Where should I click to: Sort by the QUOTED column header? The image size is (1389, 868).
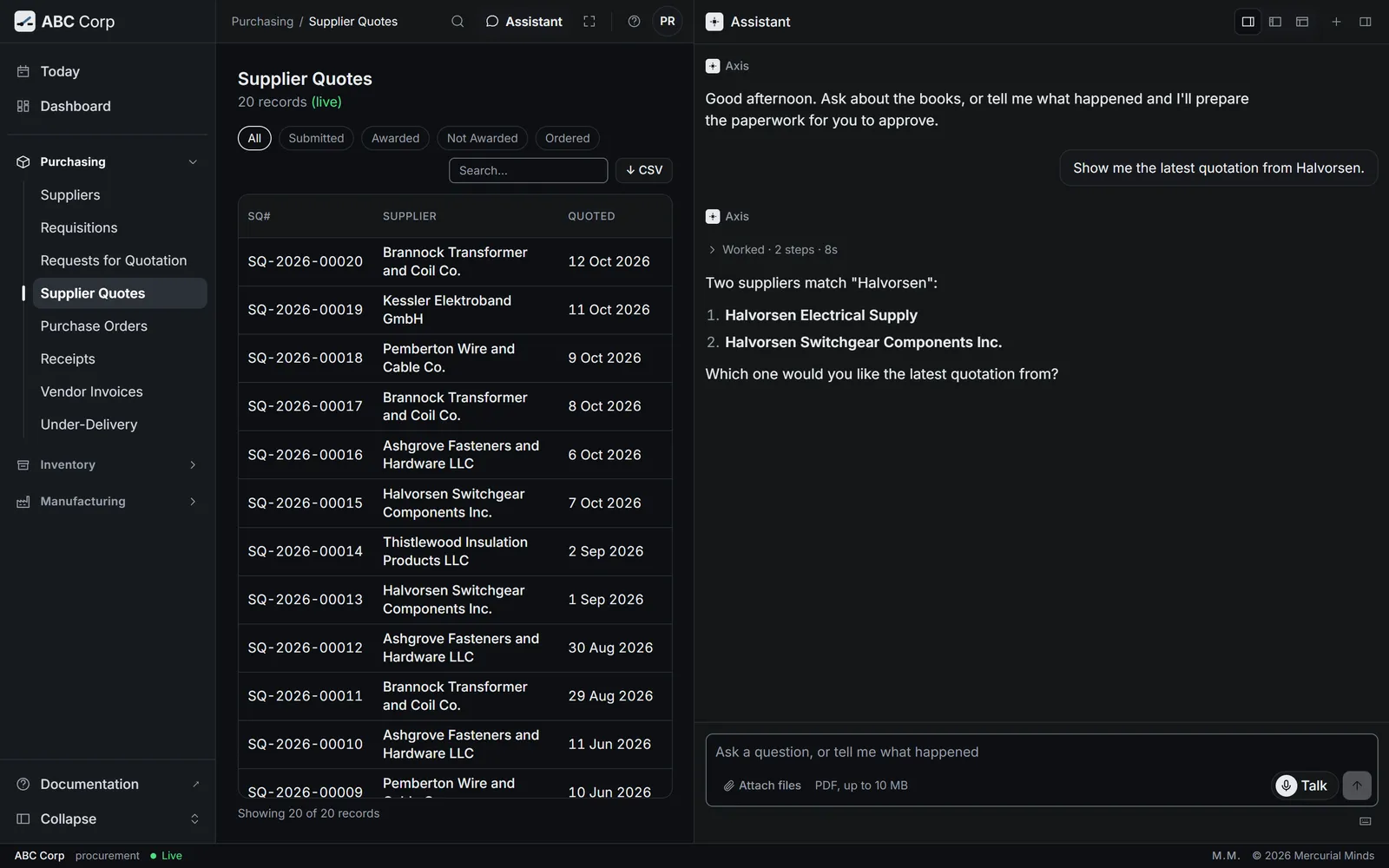coord(591,216)
